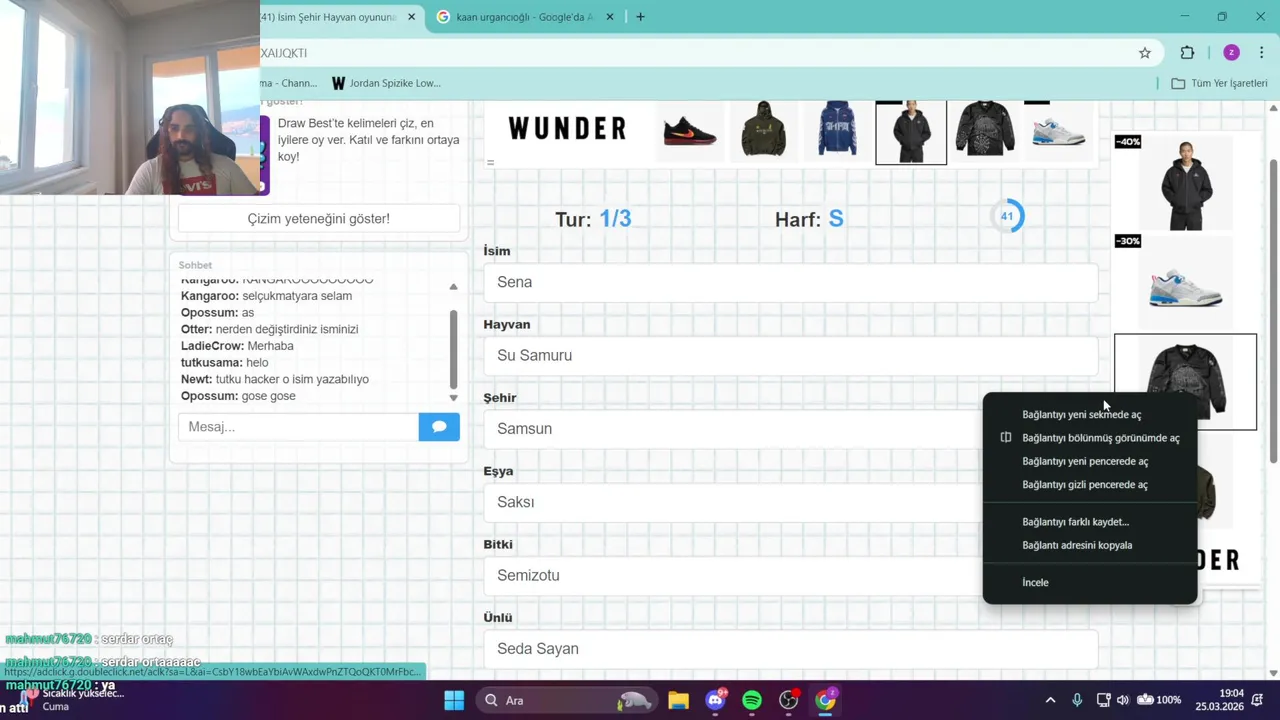Click WUNDER logo in top ad
Screen dimensions: 1280x720
tap(567, 128)
